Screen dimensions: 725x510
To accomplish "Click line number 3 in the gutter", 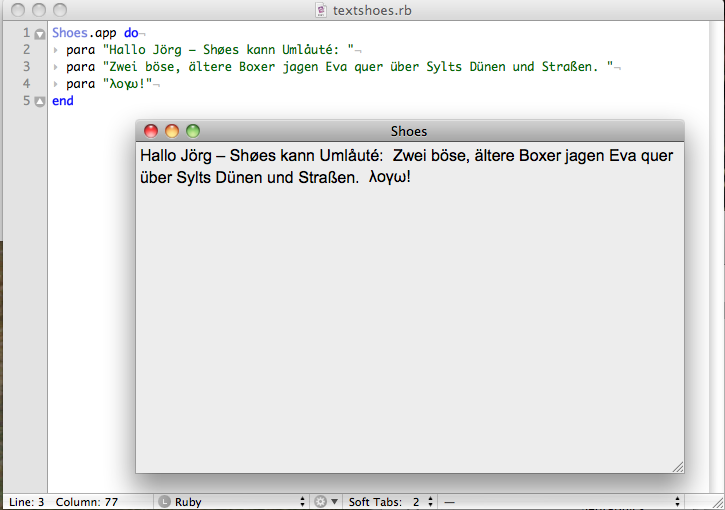I will tap(26, 67).
